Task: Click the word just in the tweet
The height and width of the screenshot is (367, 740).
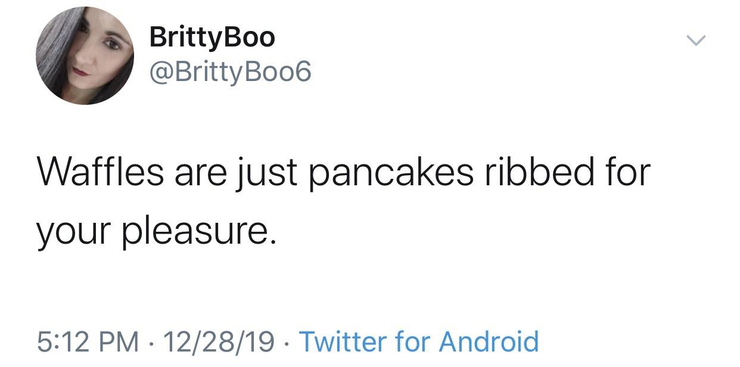Action: pyautogui.click(x=267, y=175)
